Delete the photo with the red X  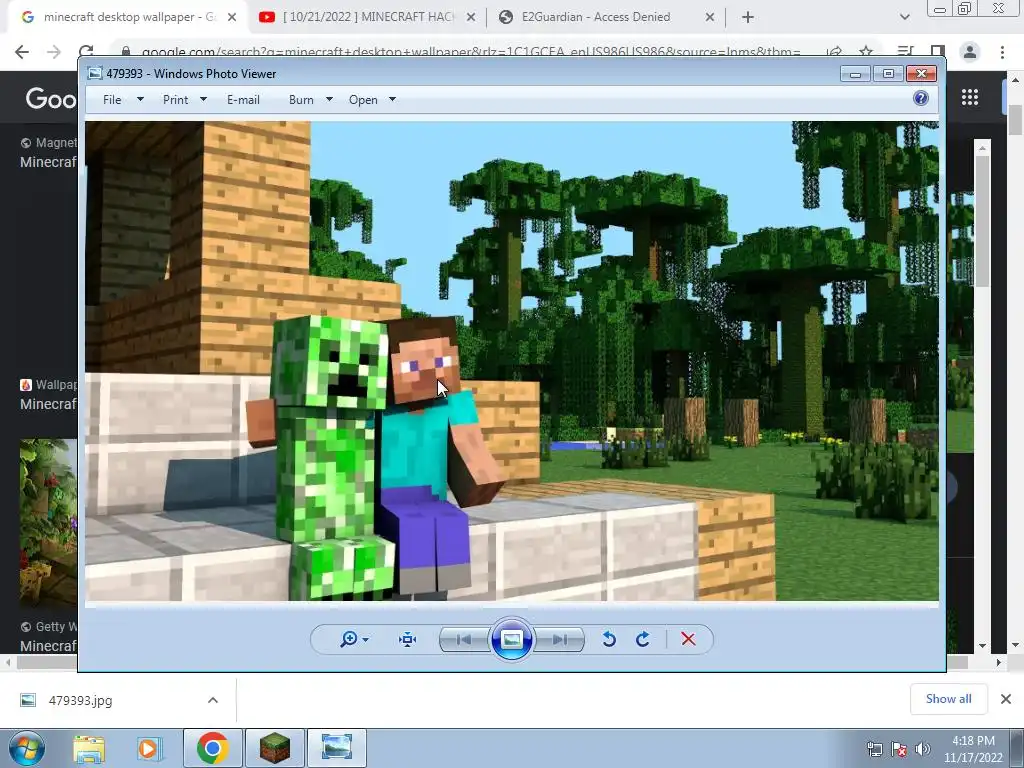(x=688, y=639)
